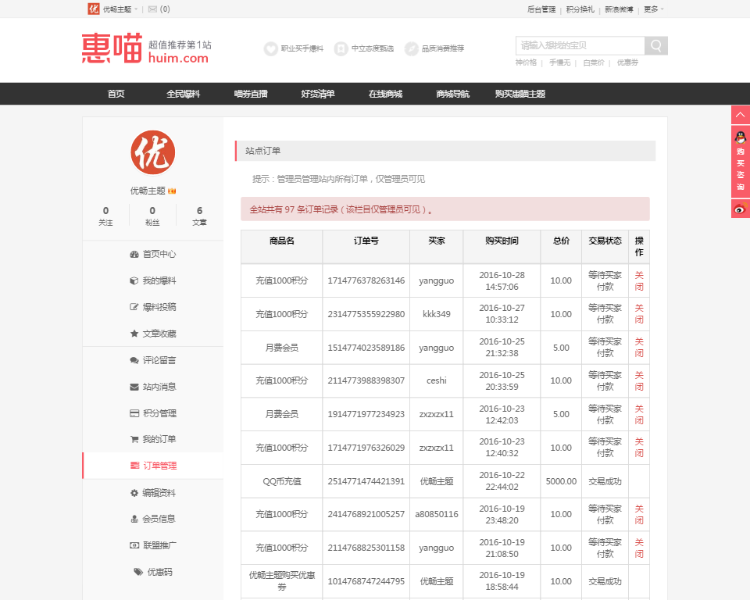Viewport: 750px width, 600px height.
Task: Go to 首页 in navigation bar
Action: click(116, 94)
